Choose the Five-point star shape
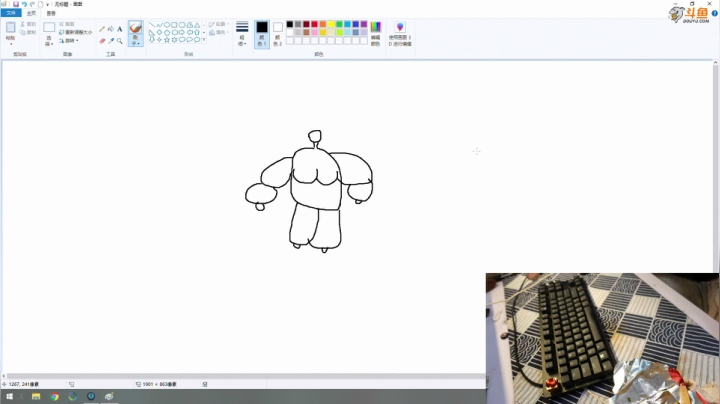The width and height of the screenshot is (720, 404). pos(167,40)
